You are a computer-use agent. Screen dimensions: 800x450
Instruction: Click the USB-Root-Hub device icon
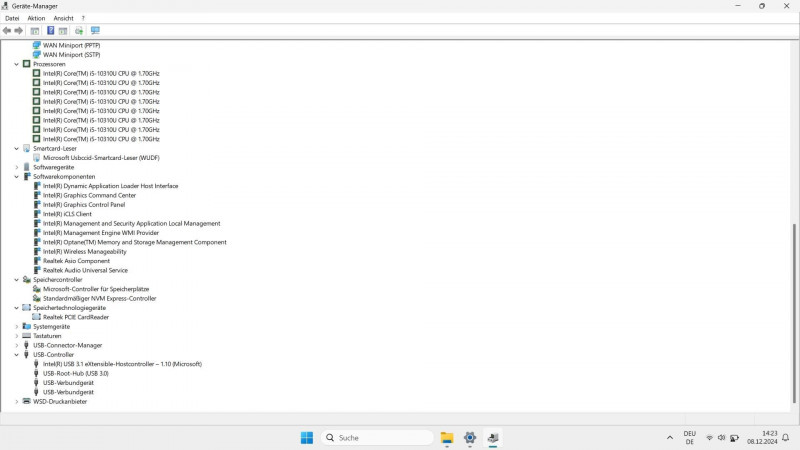(x=36, y=373)
